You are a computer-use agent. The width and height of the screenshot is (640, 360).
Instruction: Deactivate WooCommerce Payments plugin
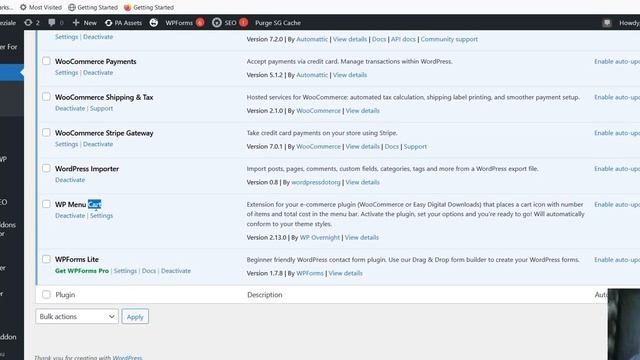[x=98, y=72]
